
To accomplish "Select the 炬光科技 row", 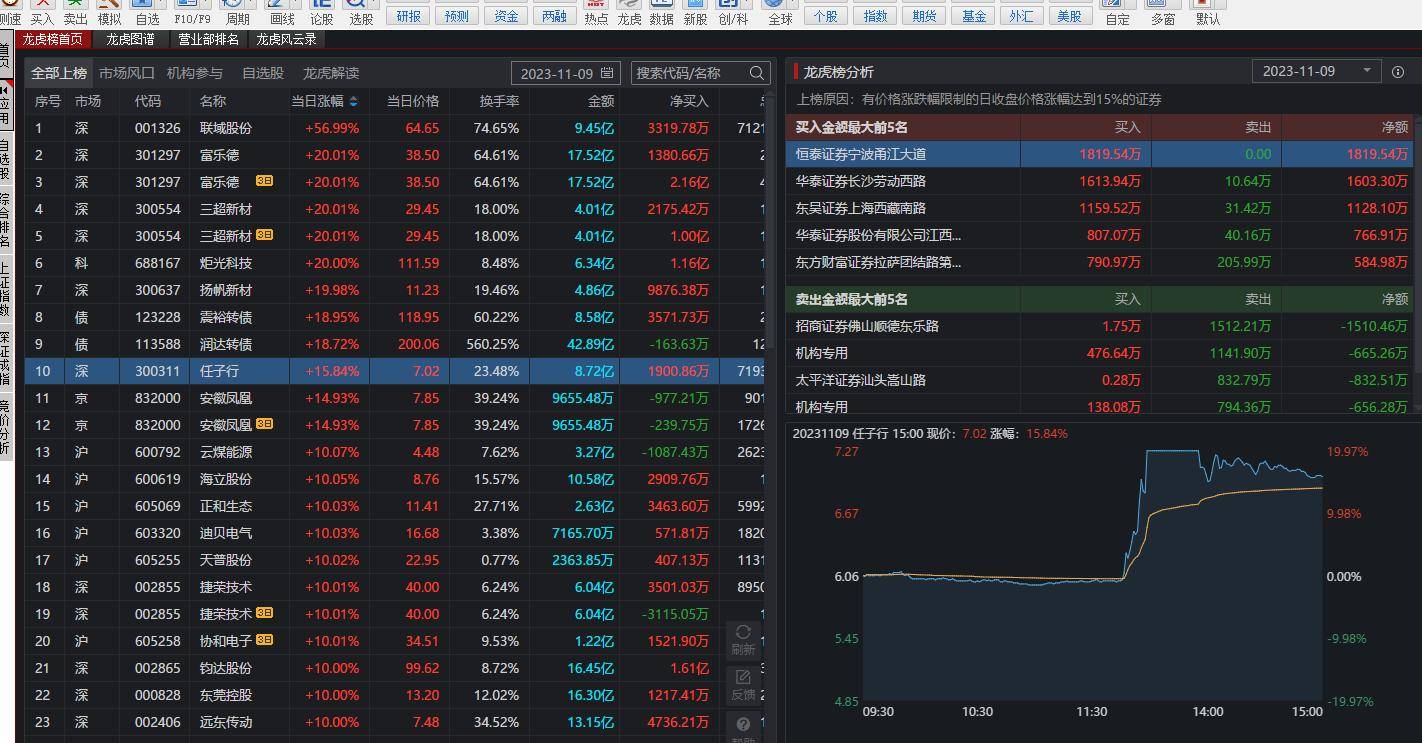I will pyautogui.click(x=395, y=263).
